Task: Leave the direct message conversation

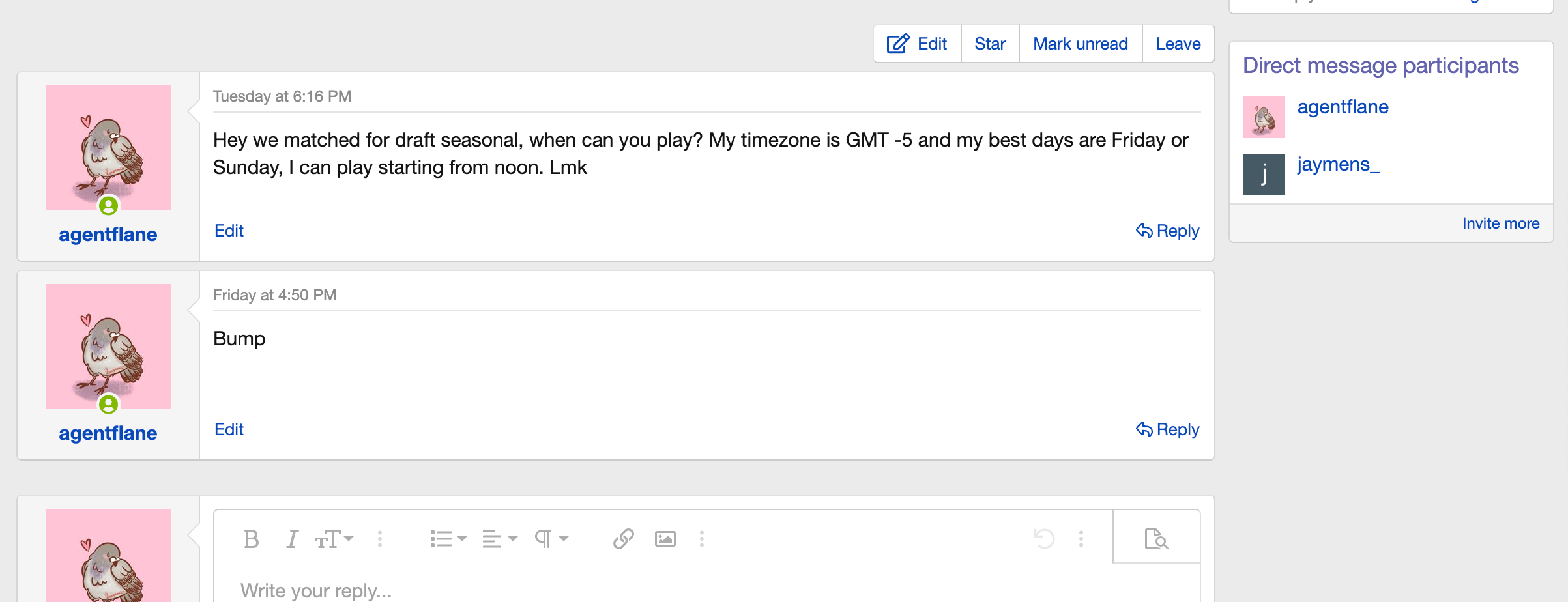Action: (x=1178, y=44)
